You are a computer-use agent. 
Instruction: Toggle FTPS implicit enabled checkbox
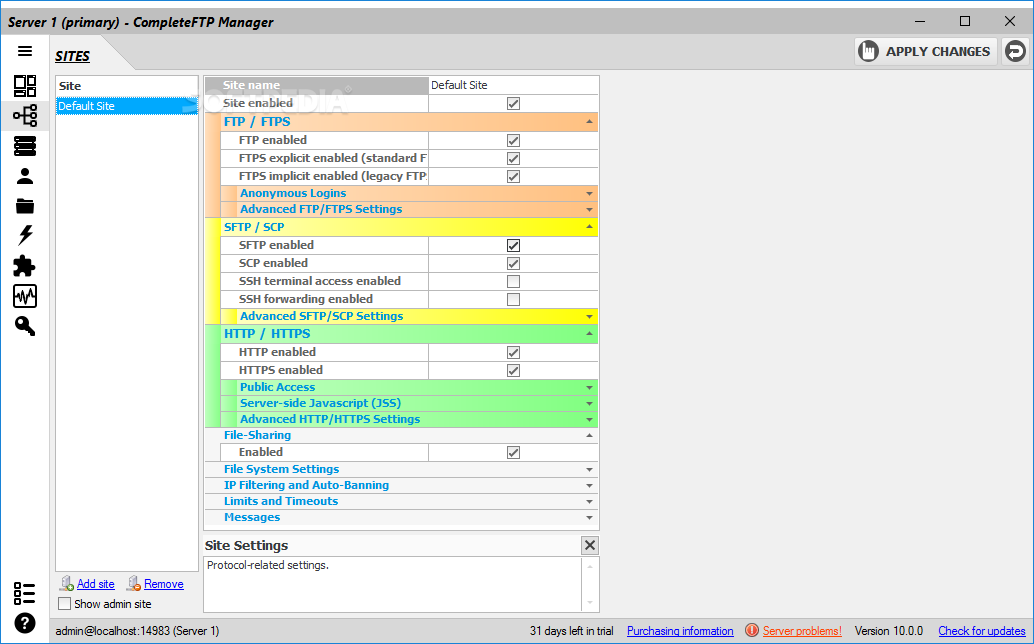click(513, 176)
